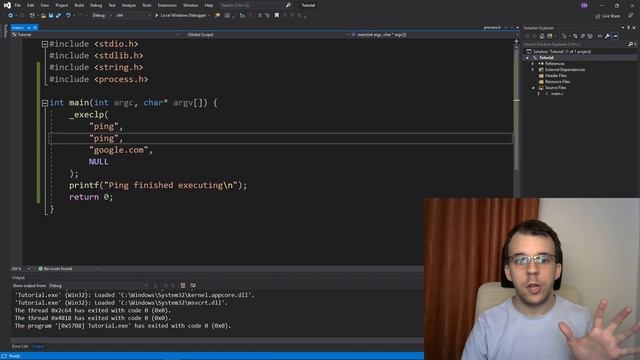
Task: Close the main.c editor tab
Action: tap(35, 27)
